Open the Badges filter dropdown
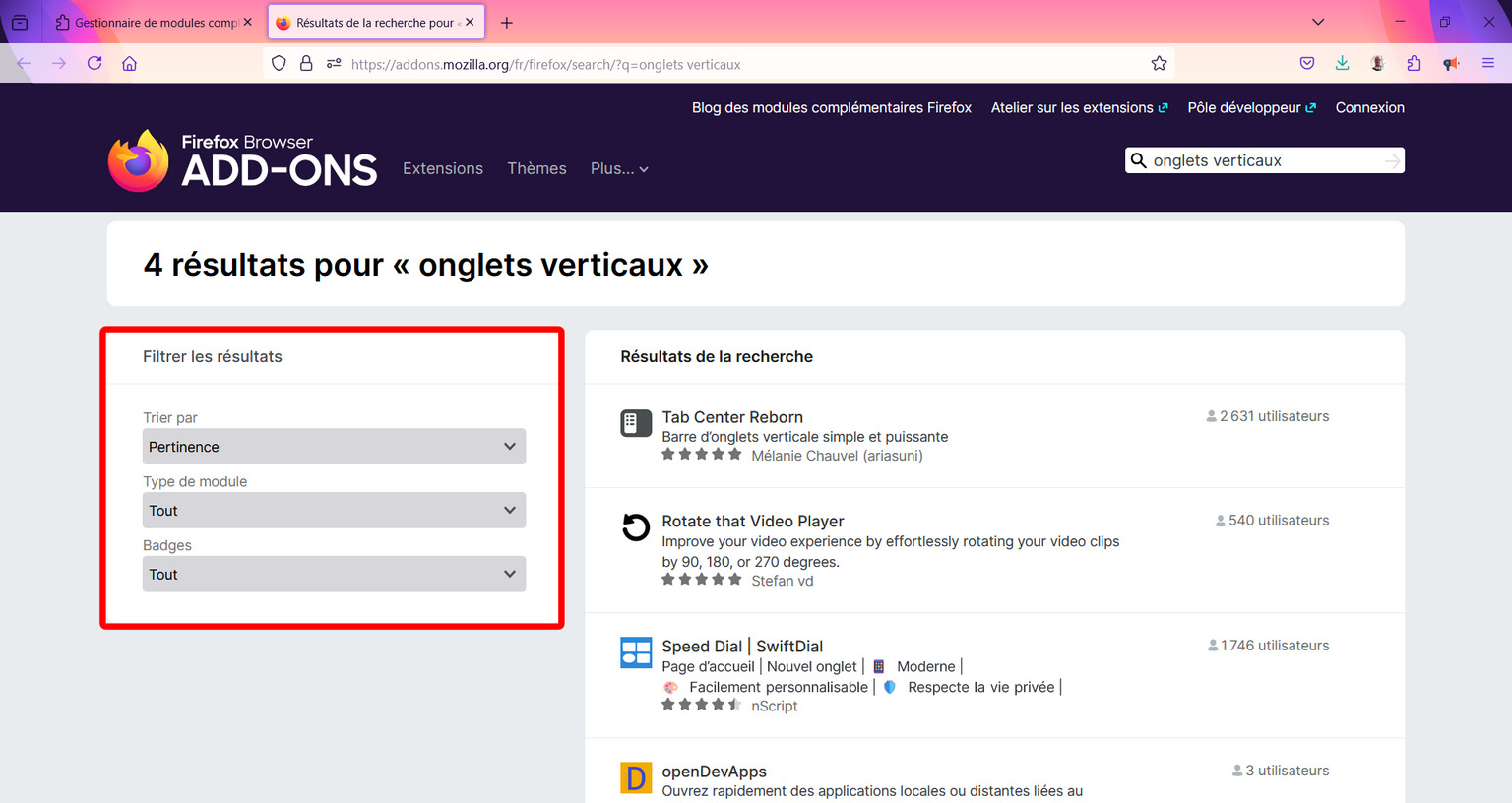 [x=334, y=574]
